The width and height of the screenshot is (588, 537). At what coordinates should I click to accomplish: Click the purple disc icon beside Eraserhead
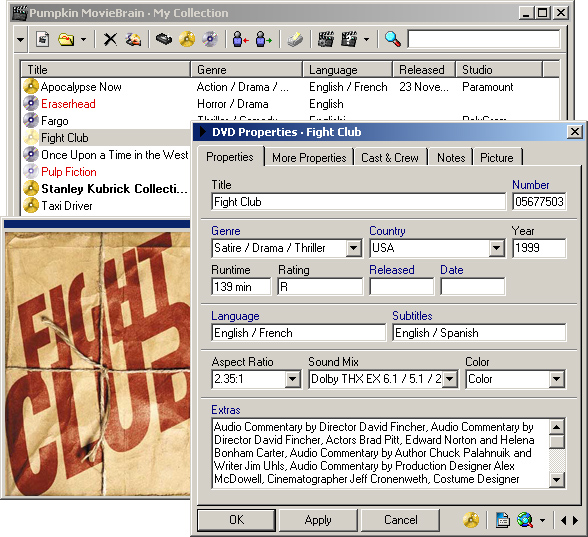coord(31,104)
